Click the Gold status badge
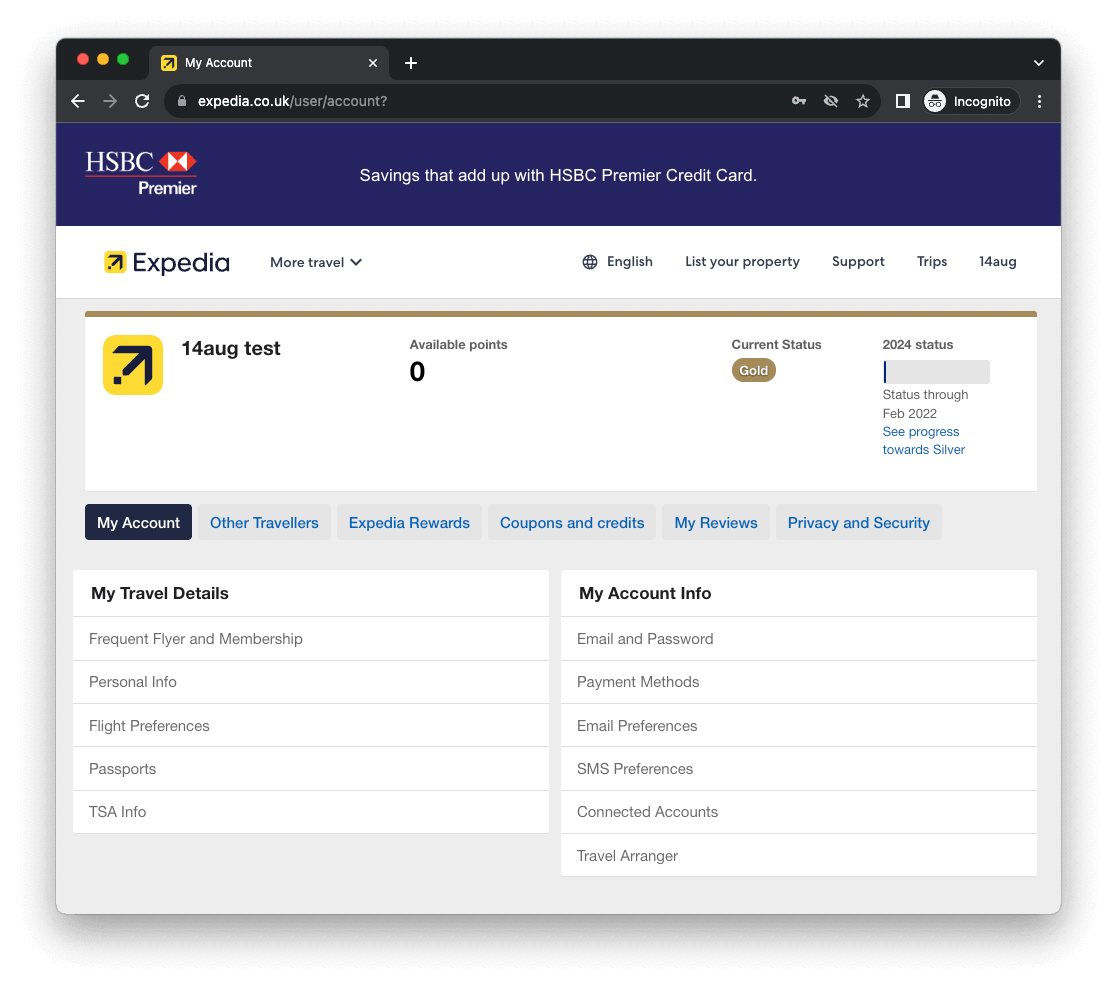Viewport: 1117px width, 988px height. (754, 370)
